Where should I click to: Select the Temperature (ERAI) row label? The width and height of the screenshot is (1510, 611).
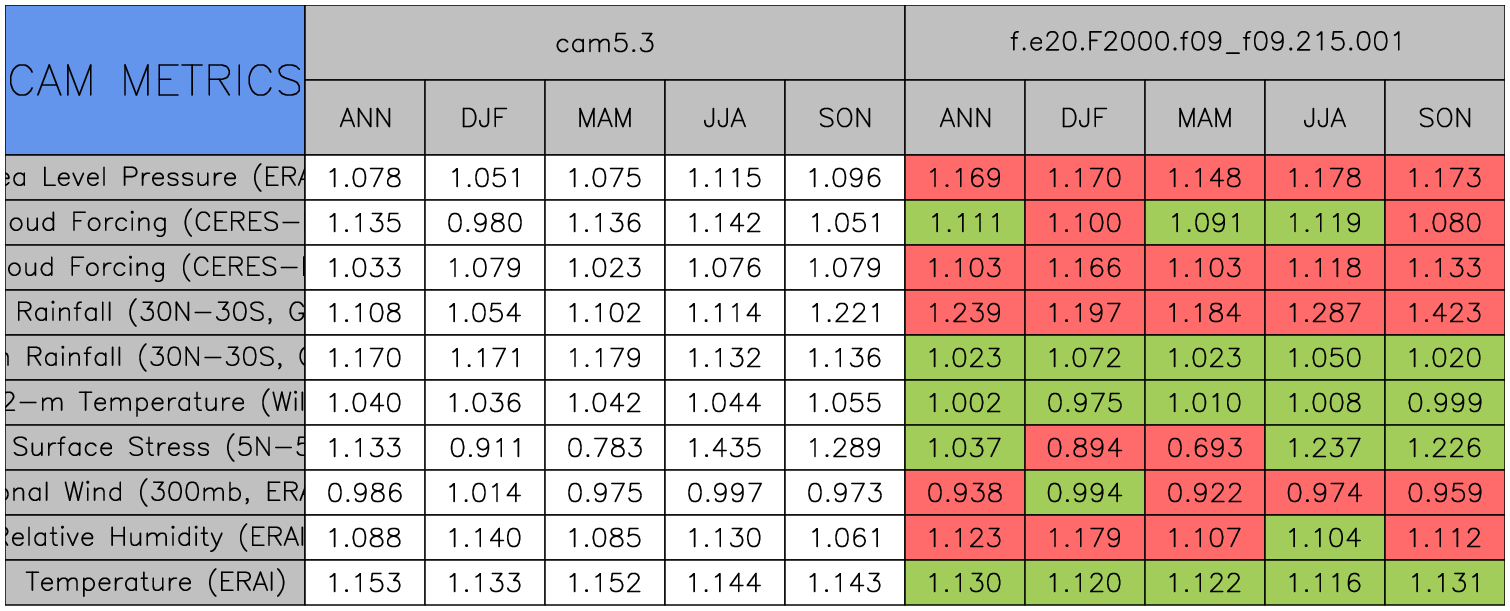155,583
